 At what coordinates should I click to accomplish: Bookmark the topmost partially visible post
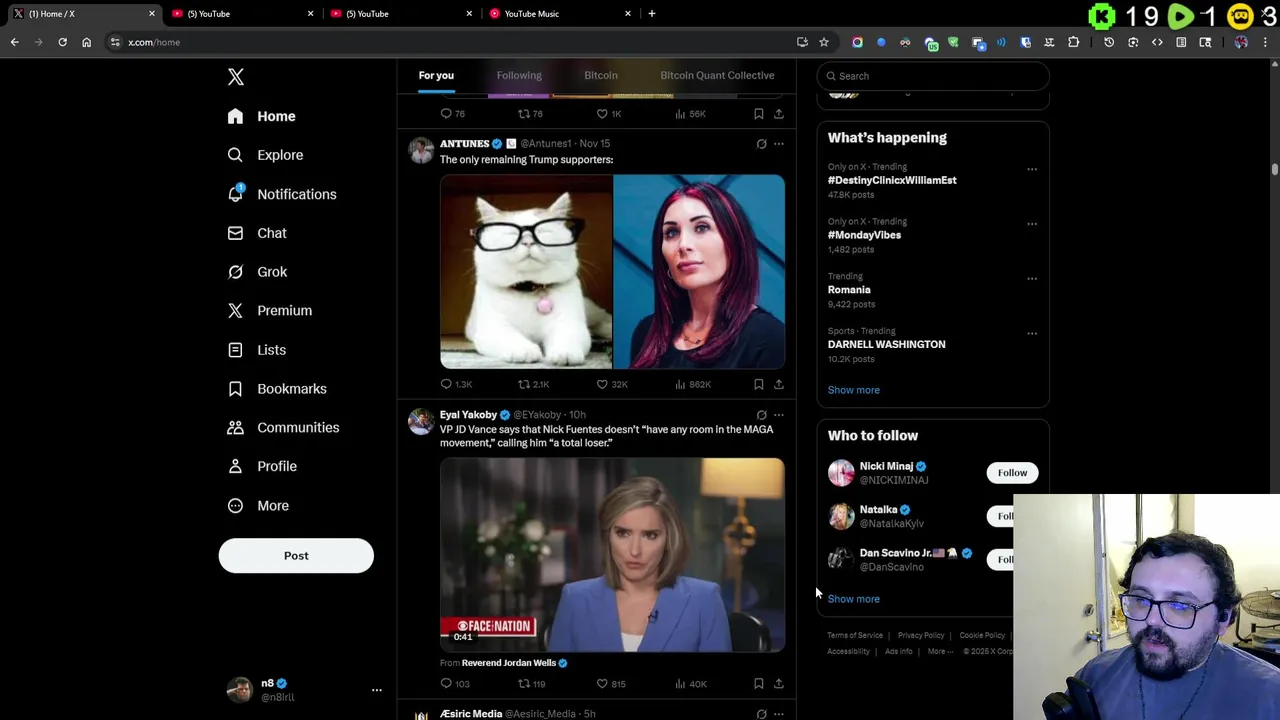[x=759, y=114]
